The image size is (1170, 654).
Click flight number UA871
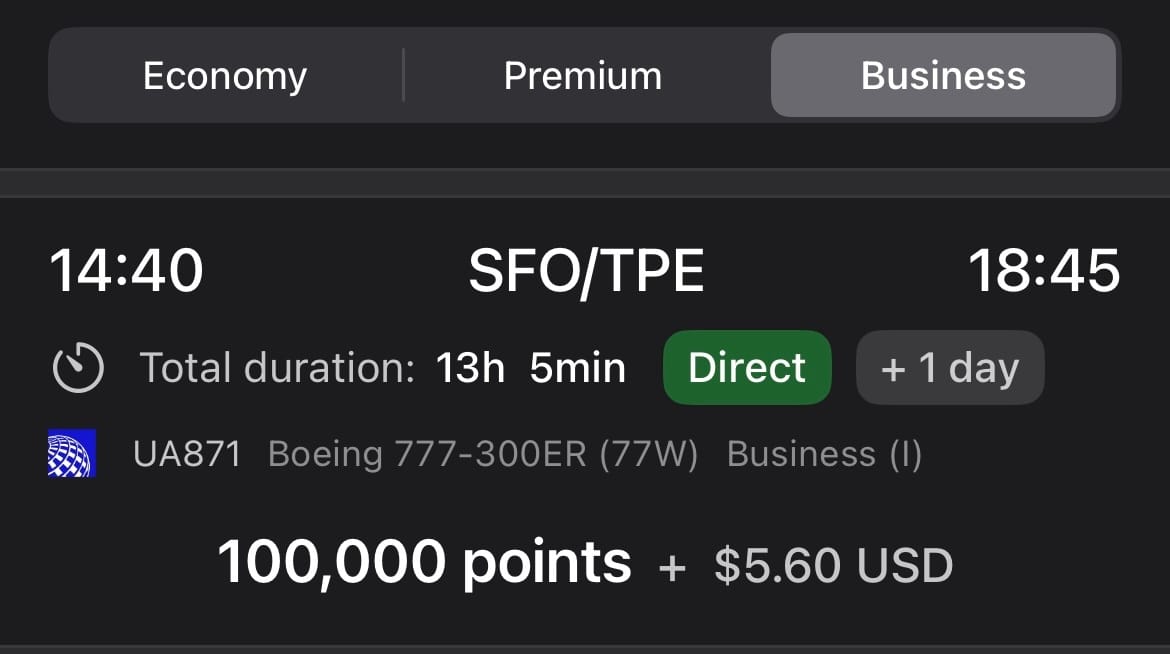pos(187,454)
